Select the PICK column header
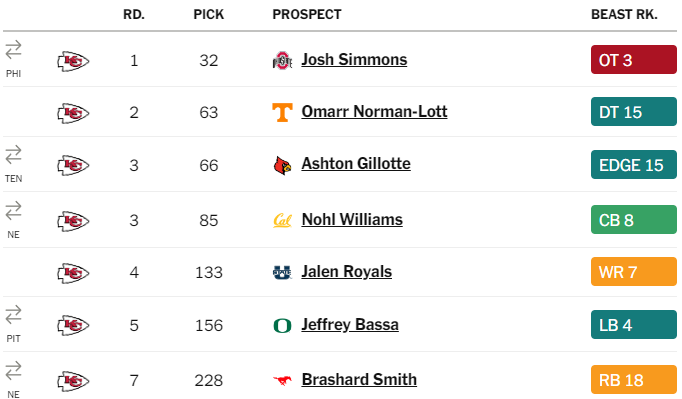The image size is (682, 399). point(209,14)
